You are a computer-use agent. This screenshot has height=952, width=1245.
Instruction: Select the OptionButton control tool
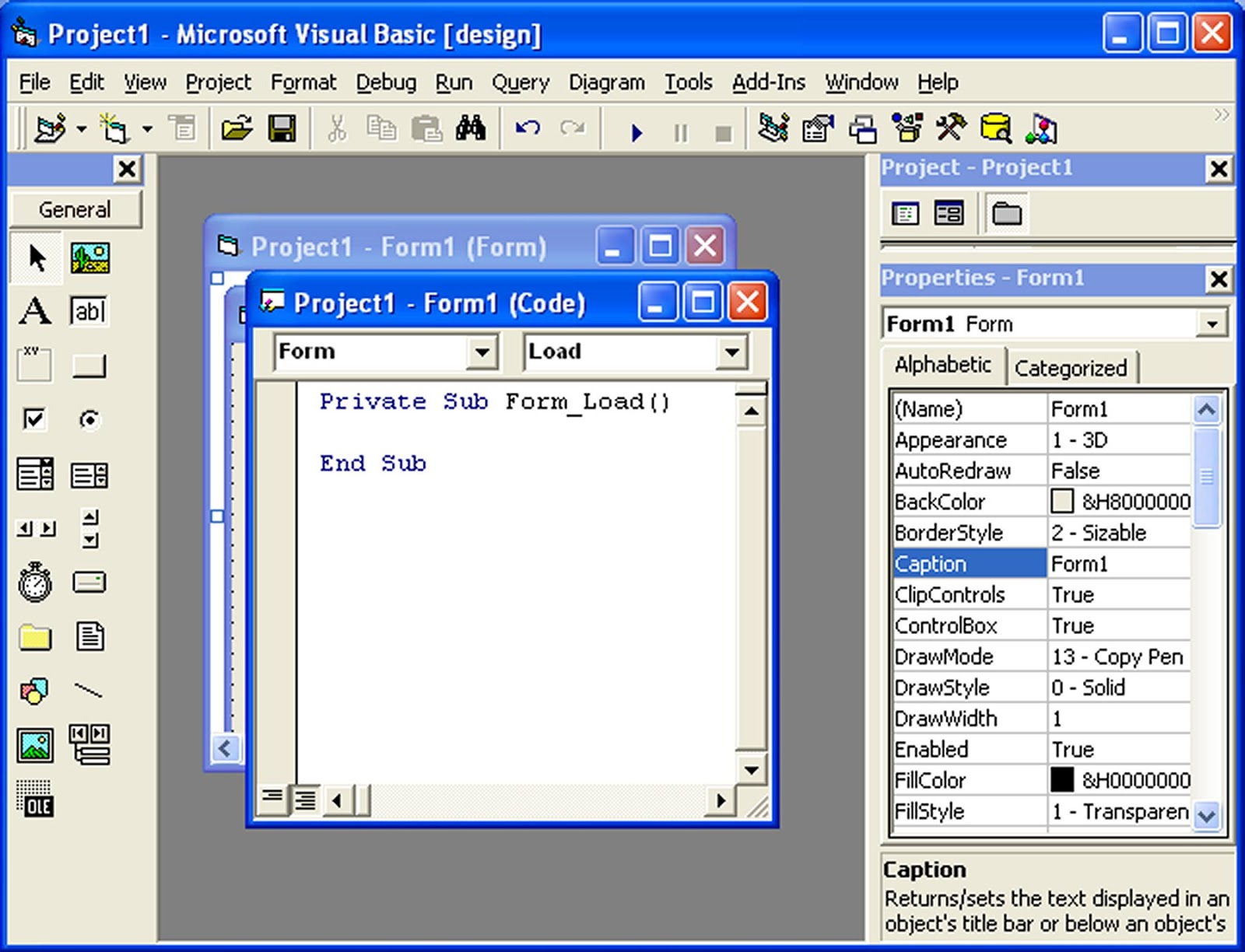tap(88, 418)
